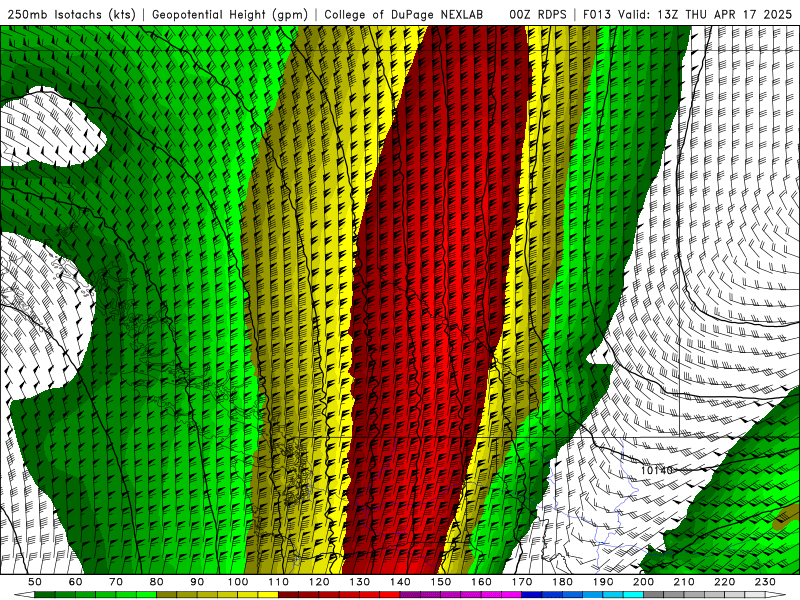Click the '110' value on the color scale
Image resolution: width=800 pixels, height=600 pixels.
pyautogui.click(x=278, y=582)
